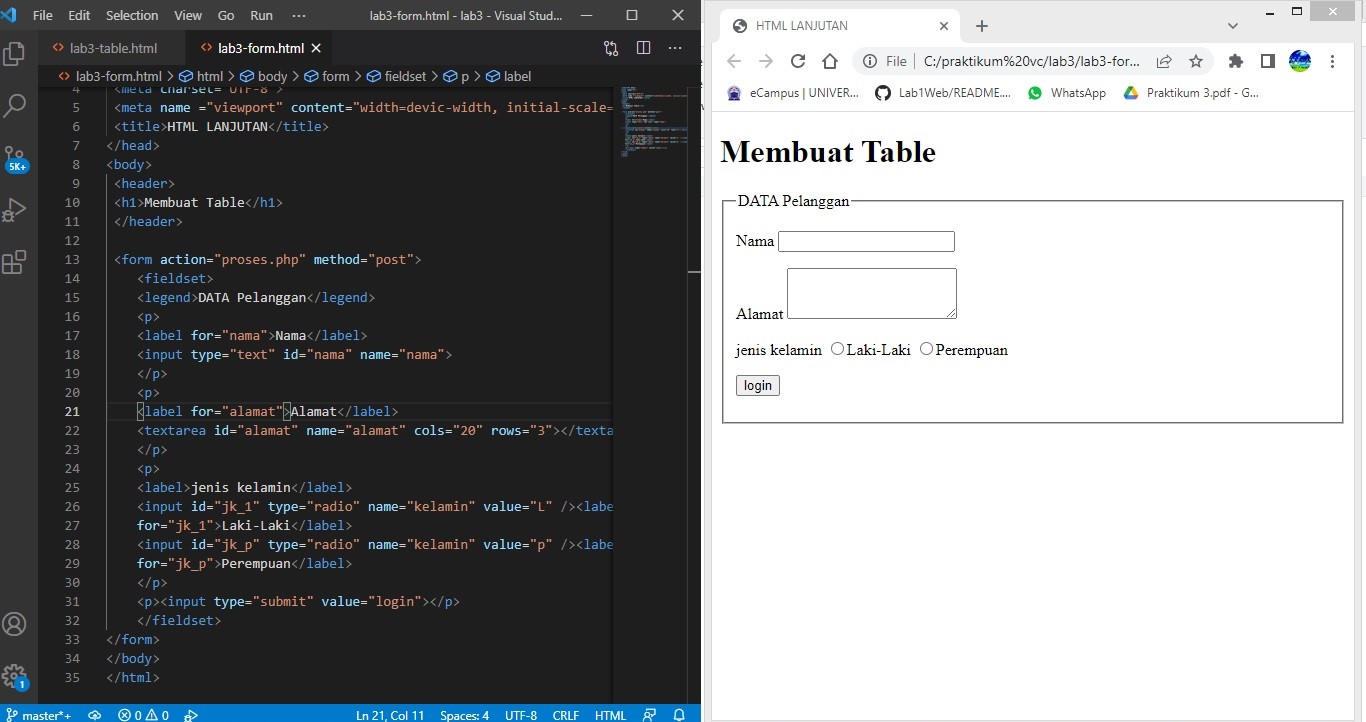Open the Chrome tab search chevron
The image size is (1366, 722).
[1234, 25]
